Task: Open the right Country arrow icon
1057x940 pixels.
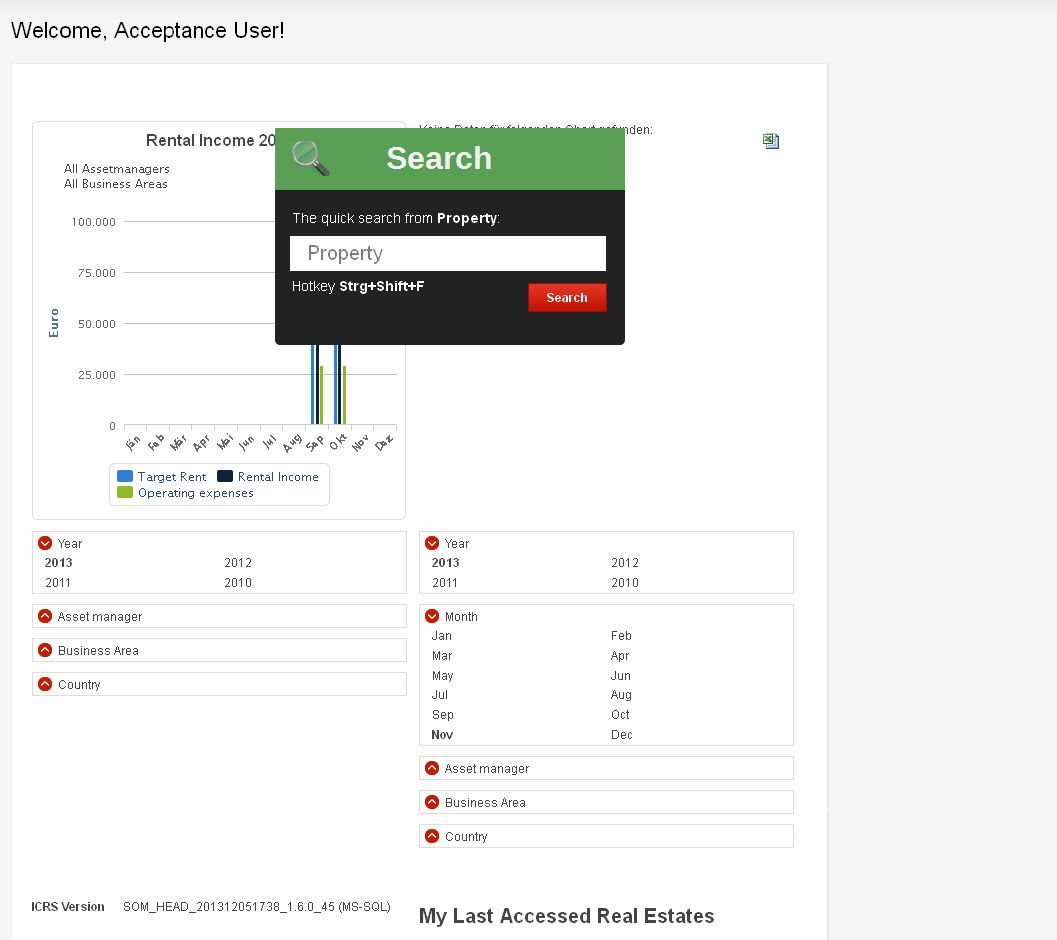Action: (432, 836)
